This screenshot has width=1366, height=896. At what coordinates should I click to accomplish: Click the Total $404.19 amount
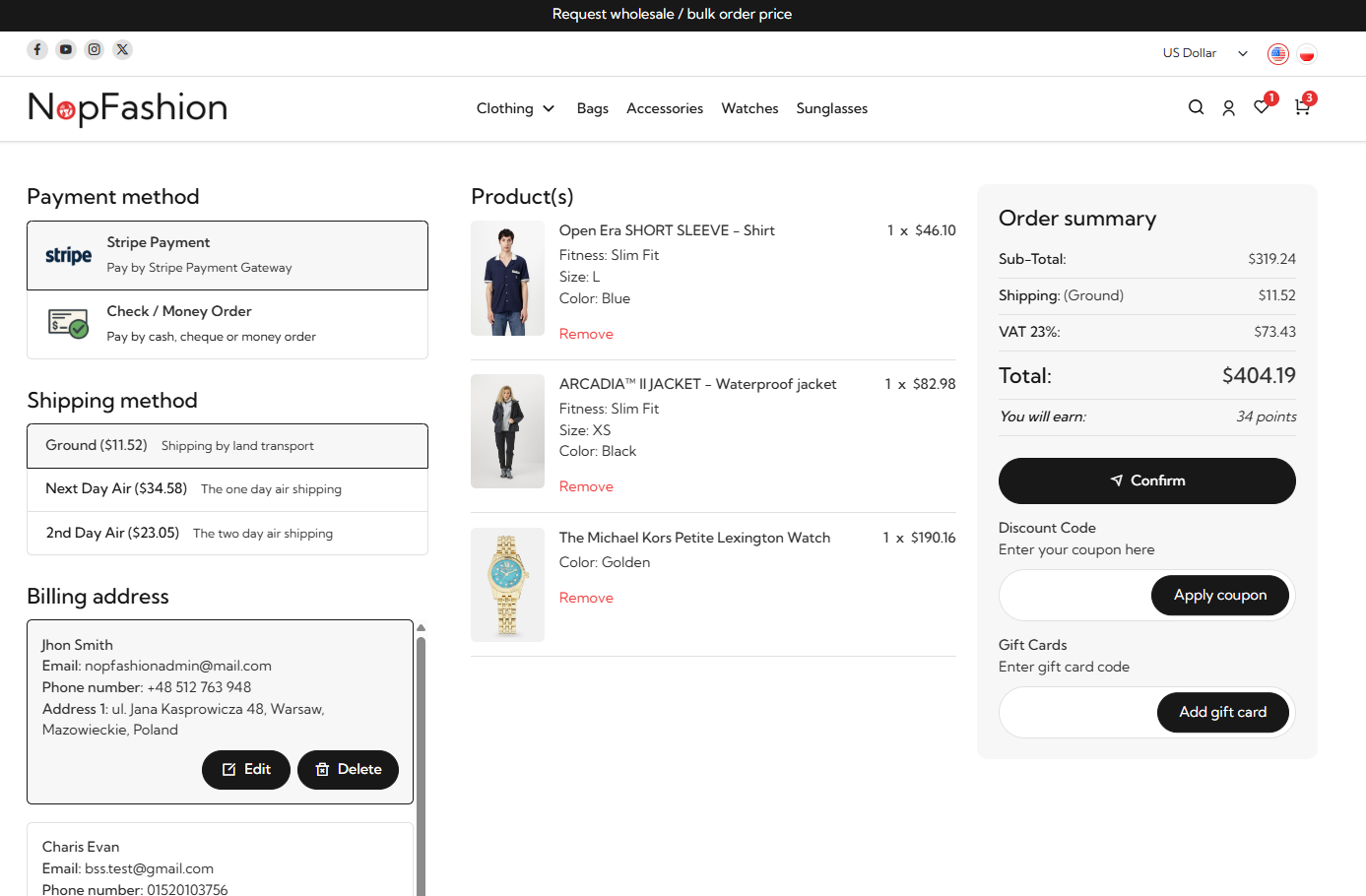(1259, 375)
